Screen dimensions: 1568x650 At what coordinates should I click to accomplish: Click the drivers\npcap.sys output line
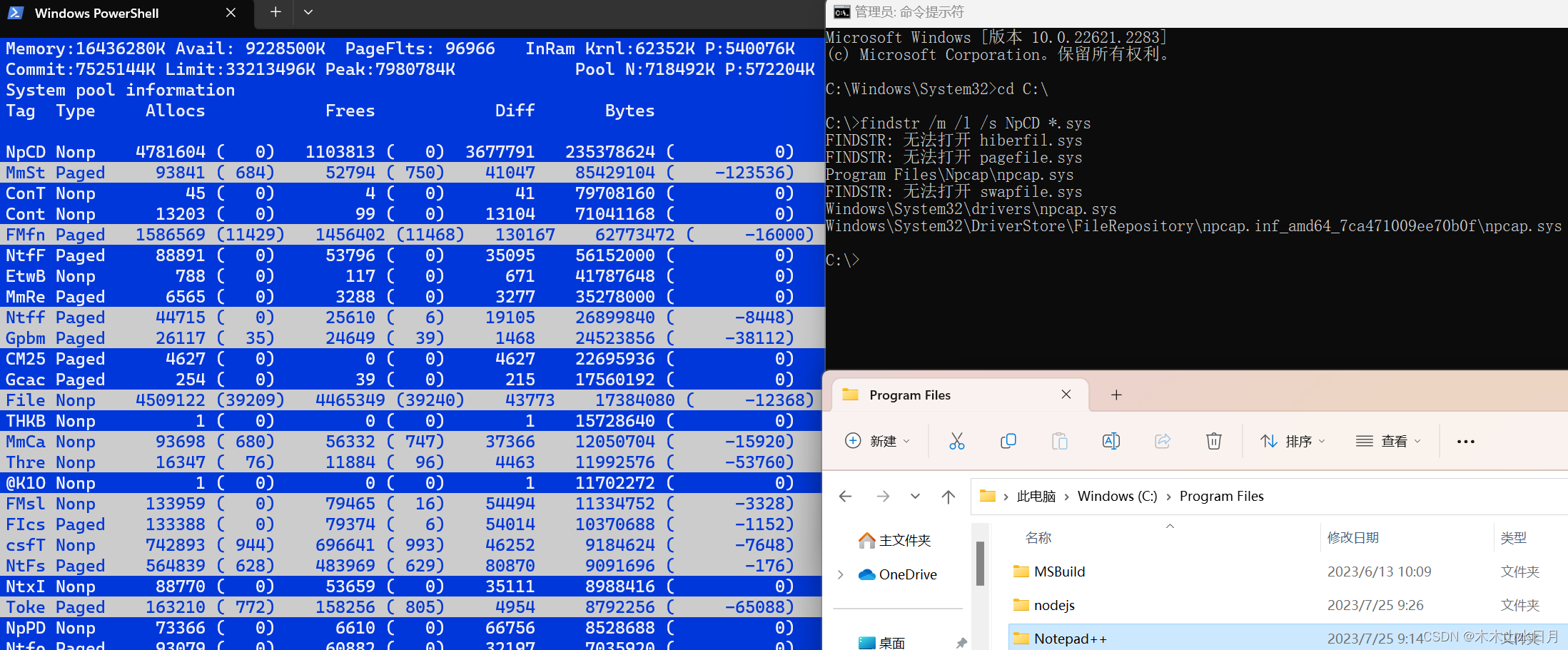coord(971,208)
